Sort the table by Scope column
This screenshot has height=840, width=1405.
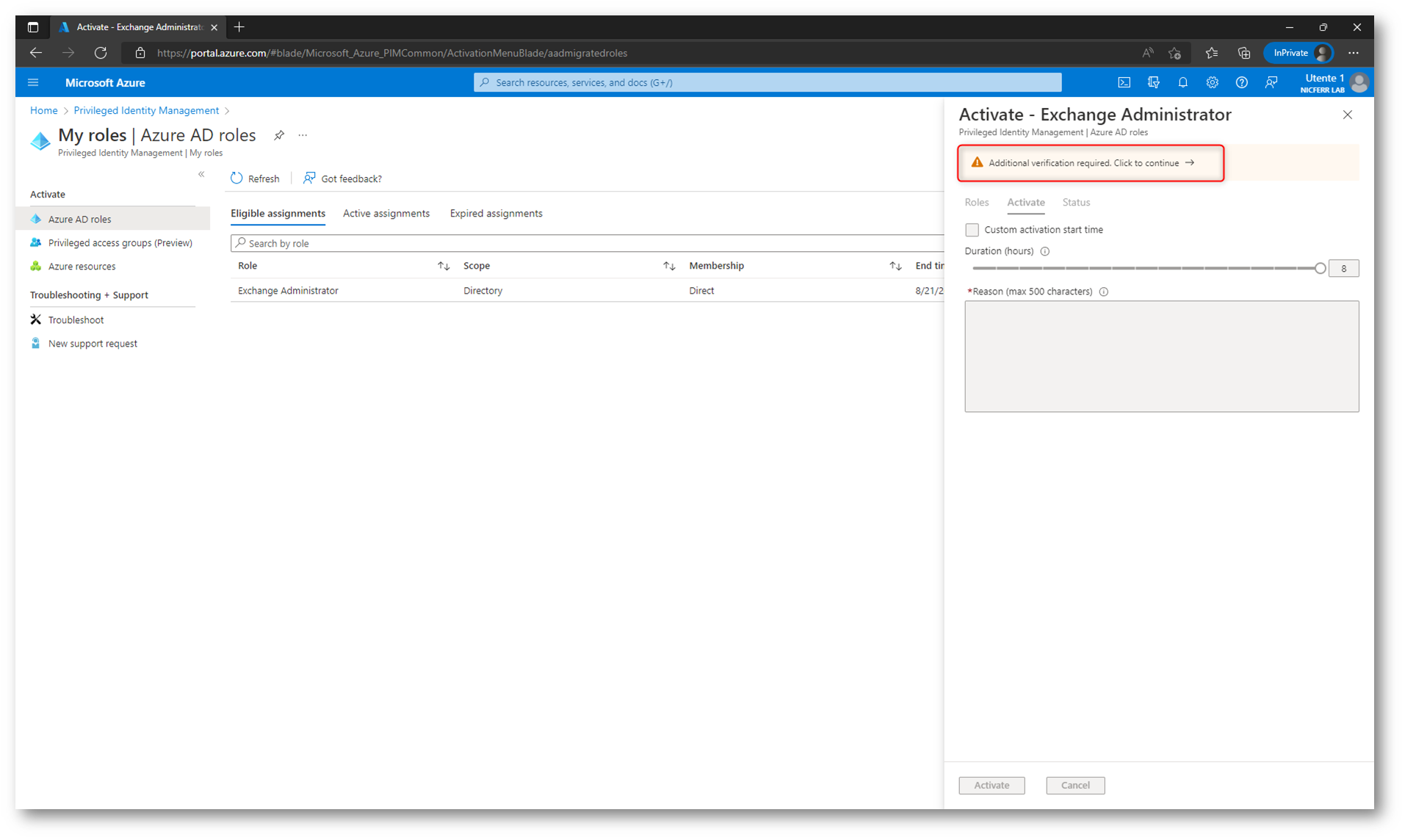[669, 266]
